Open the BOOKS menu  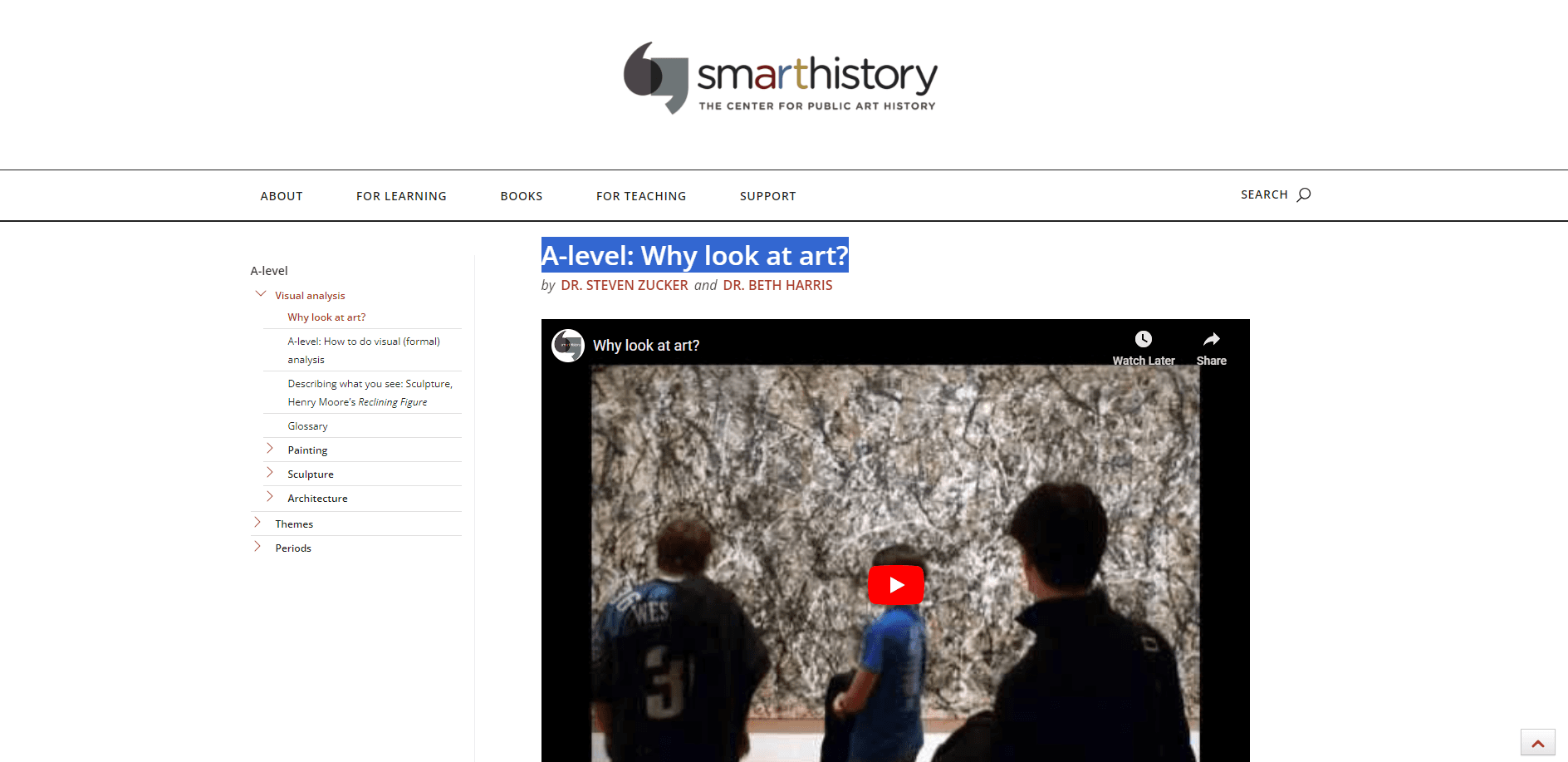(x=522, y=196)
